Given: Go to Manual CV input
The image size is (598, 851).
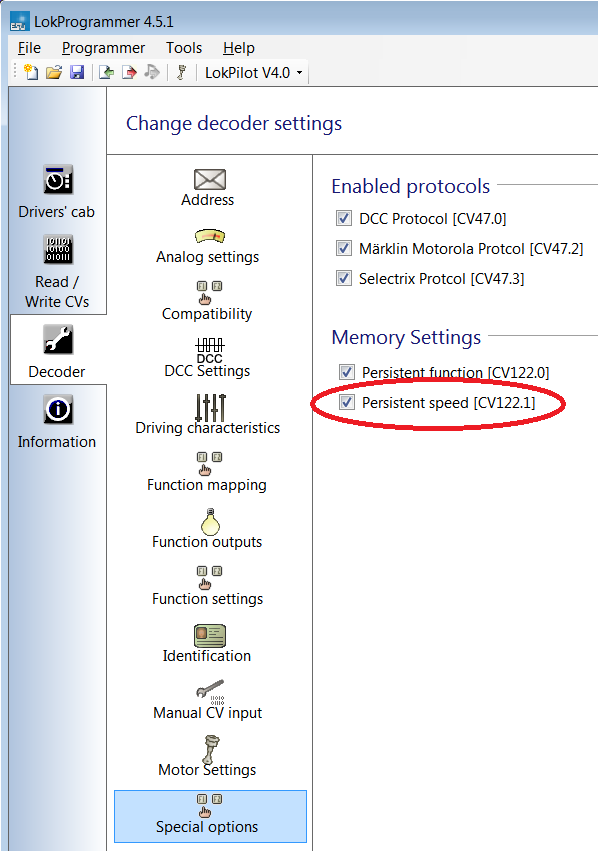Looking at the screenshot, I should pos(207,700).
